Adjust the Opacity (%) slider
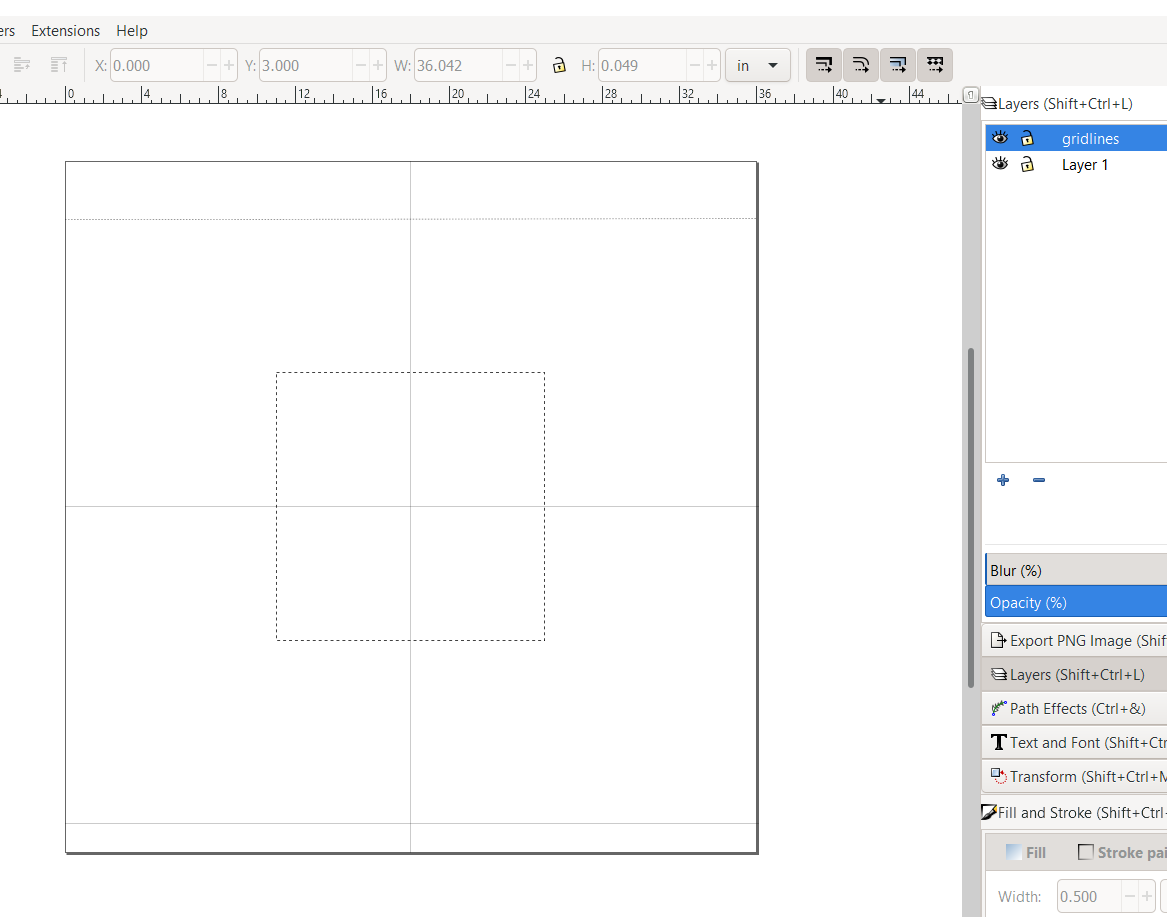 (x=1076, y=602)
